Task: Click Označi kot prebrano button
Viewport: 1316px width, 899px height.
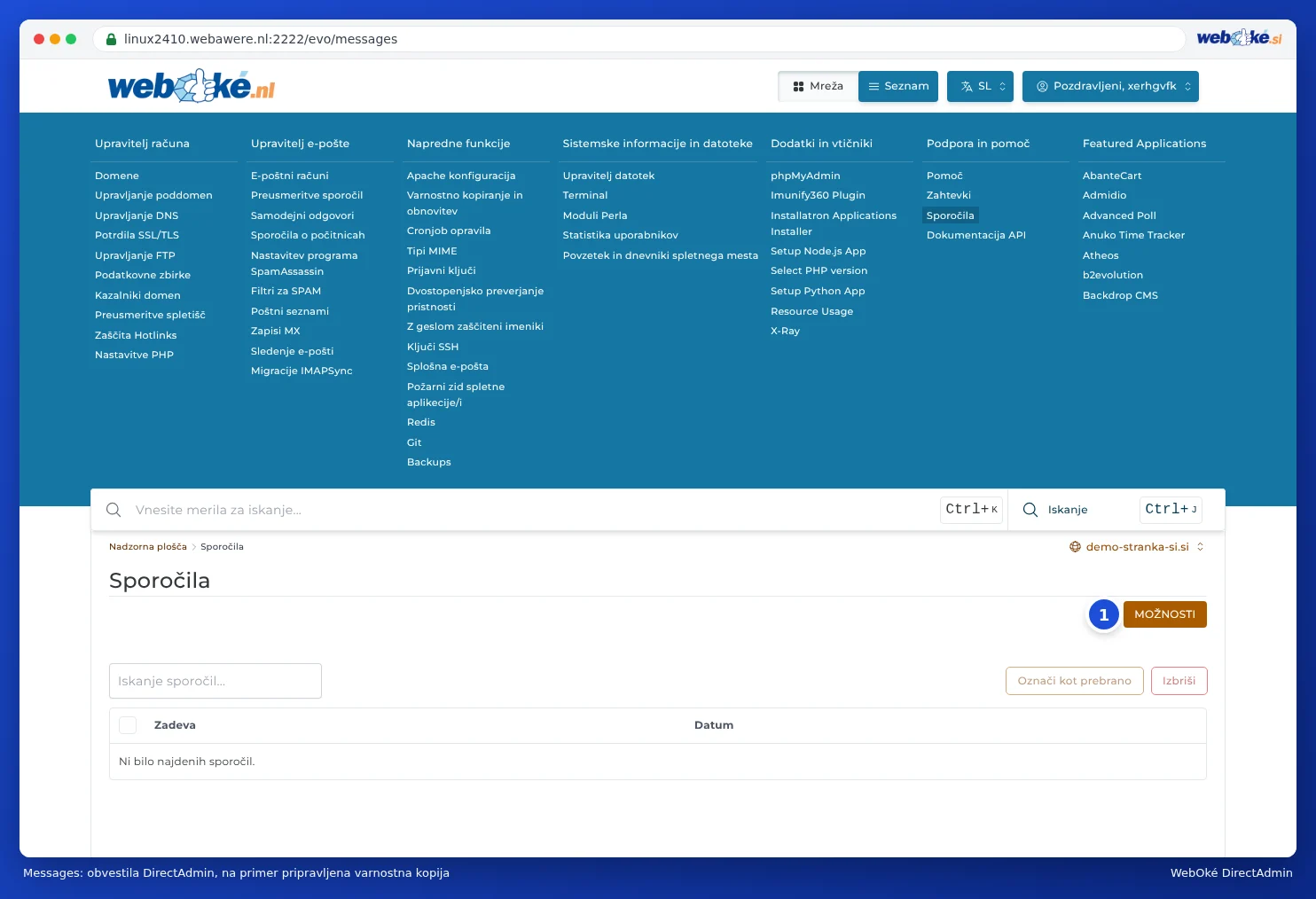Action: pyautogui.click(x=1075, y=681)
